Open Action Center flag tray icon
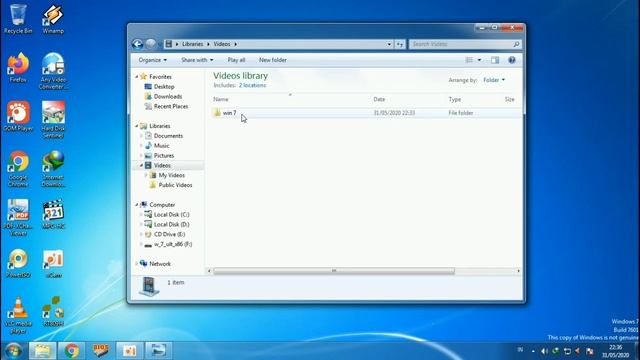The height and width of the screenshot is (360, 640). 590,351
